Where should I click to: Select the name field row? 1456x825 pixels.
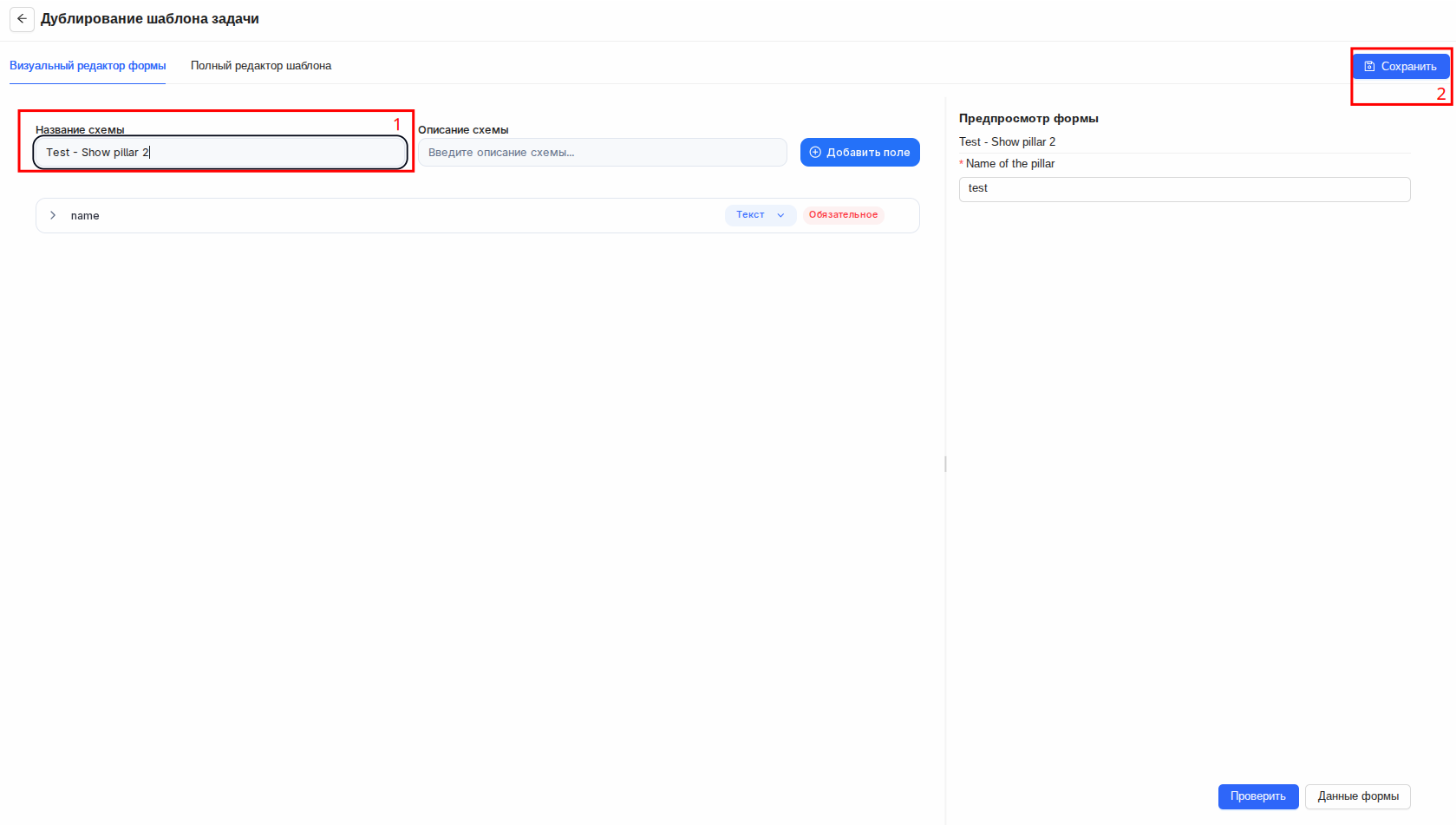click(x=478, y=215)
